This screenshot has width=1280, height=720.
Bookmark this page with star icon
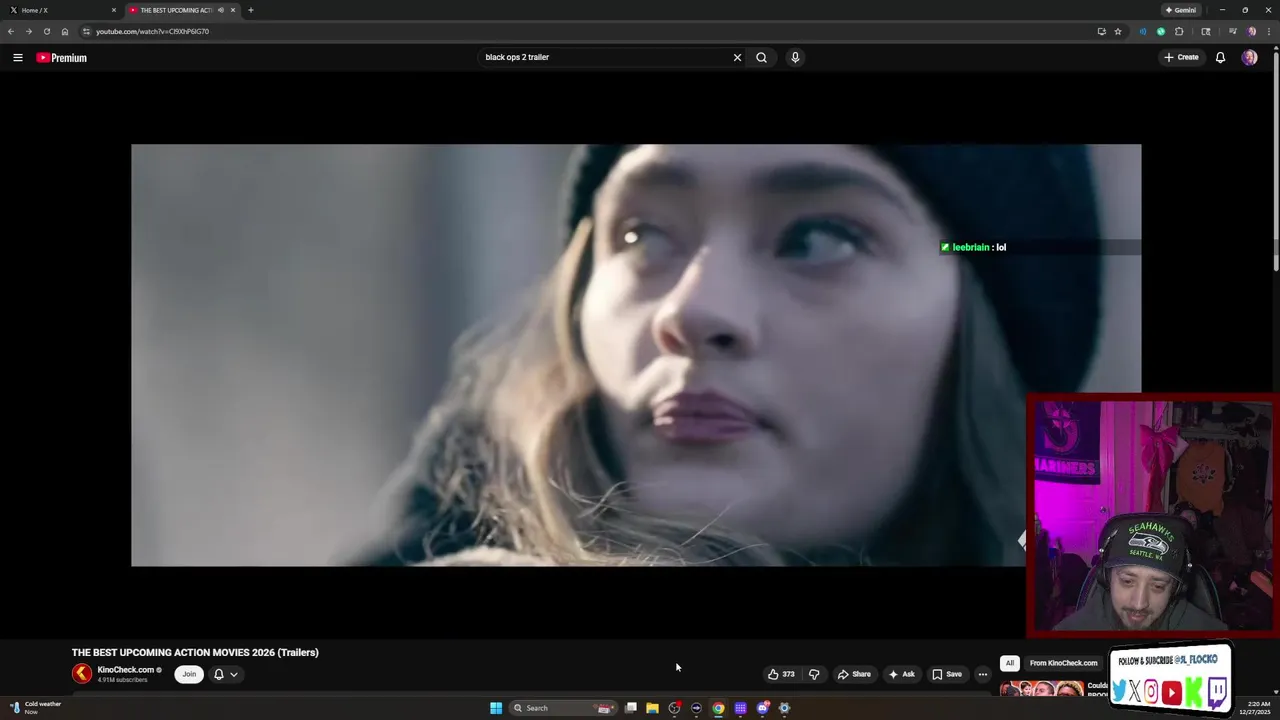tap(1118, 31)
